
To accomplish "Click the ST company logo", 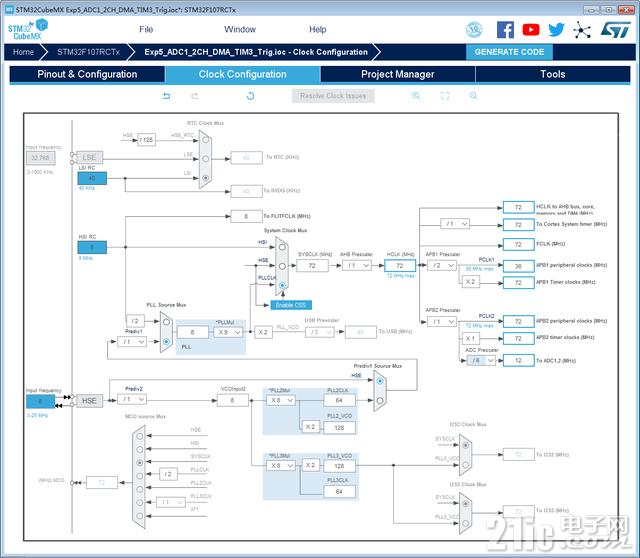I will point(616,30).
